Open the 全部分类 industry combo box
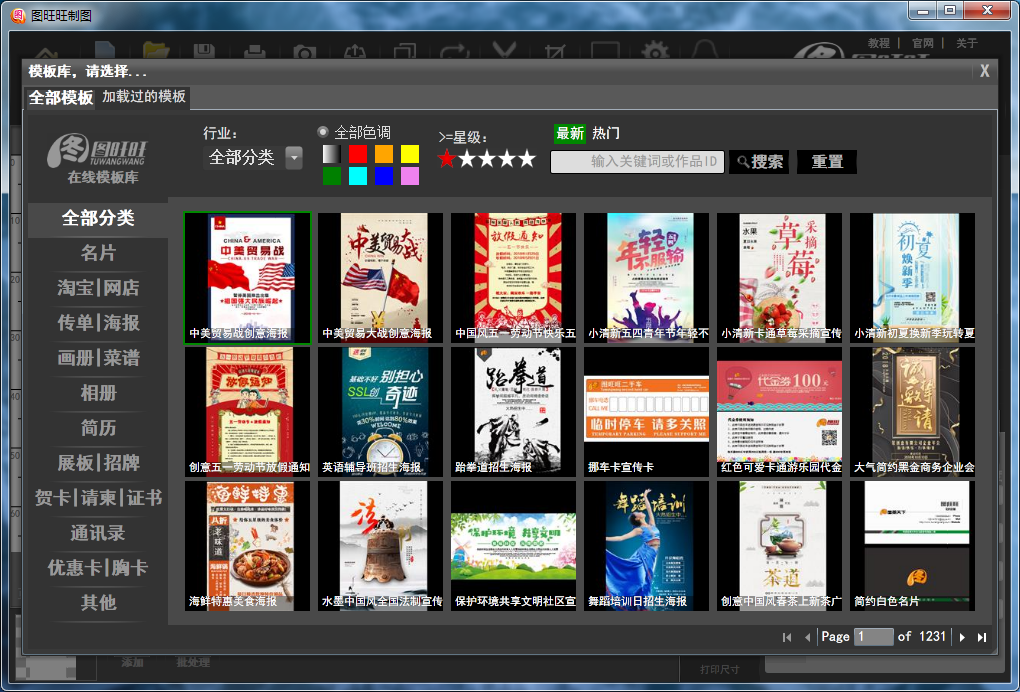The image size is (1020, 692). point(241,158)
